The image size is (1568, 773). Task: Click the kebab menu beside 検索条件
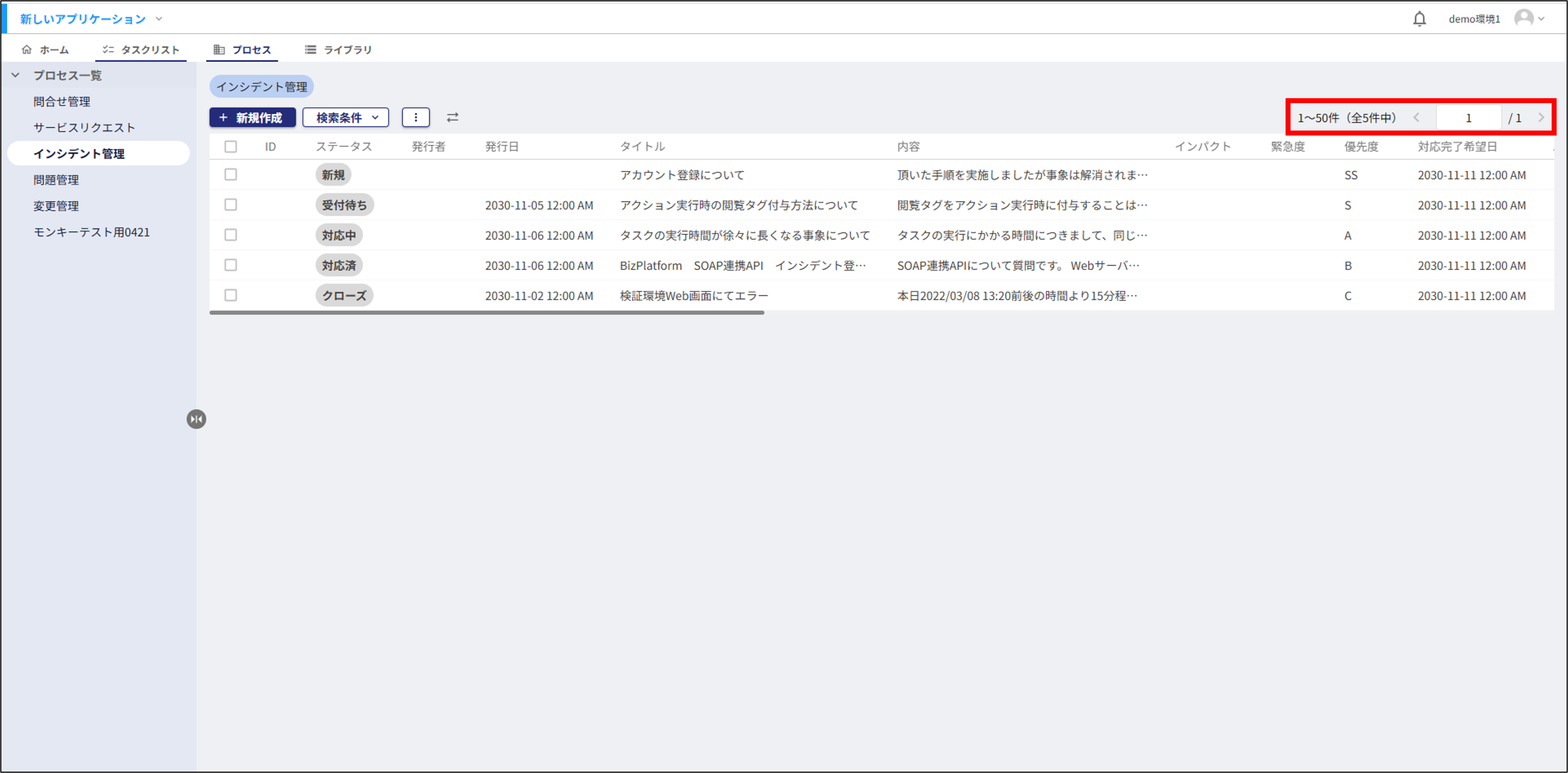pyautogui.click(x=416, y=117)
